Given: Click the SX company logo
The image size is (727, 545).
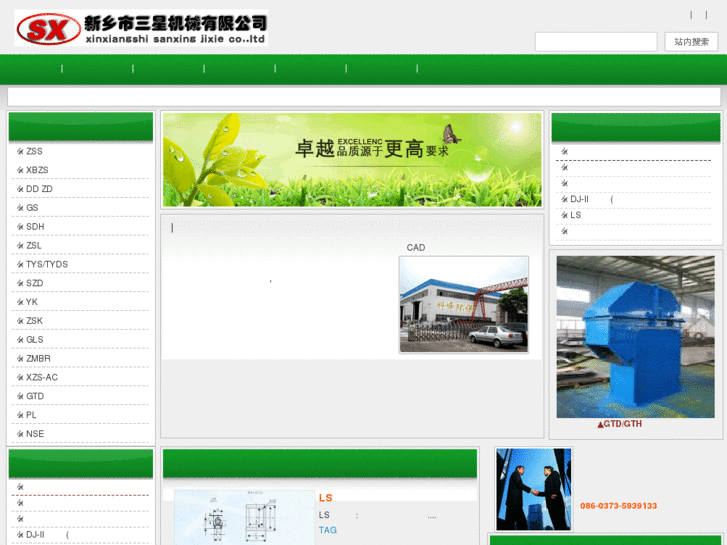Looking at the screenshot, I should pos(141,28).
